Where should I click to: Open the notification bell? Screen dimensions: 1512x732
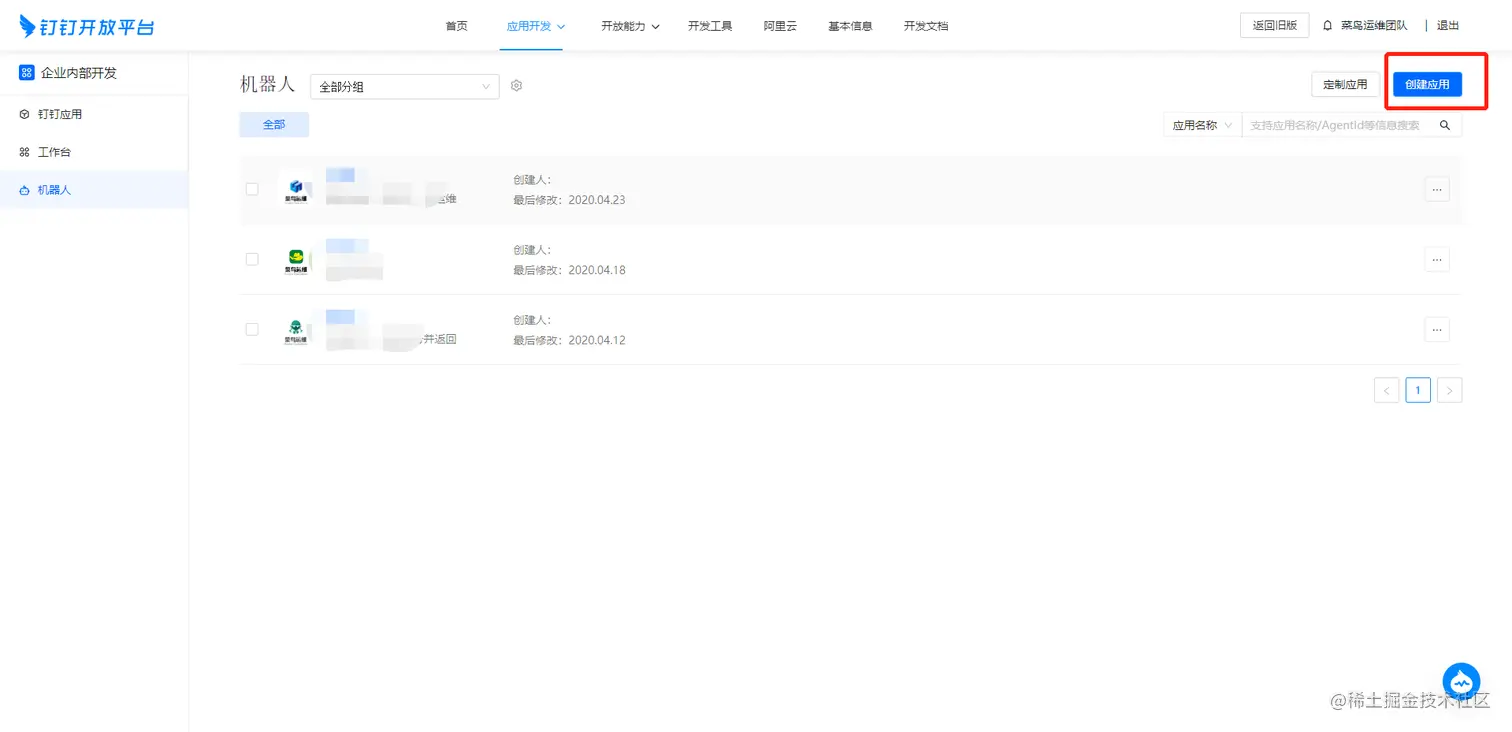click(x=1328, y=26)
